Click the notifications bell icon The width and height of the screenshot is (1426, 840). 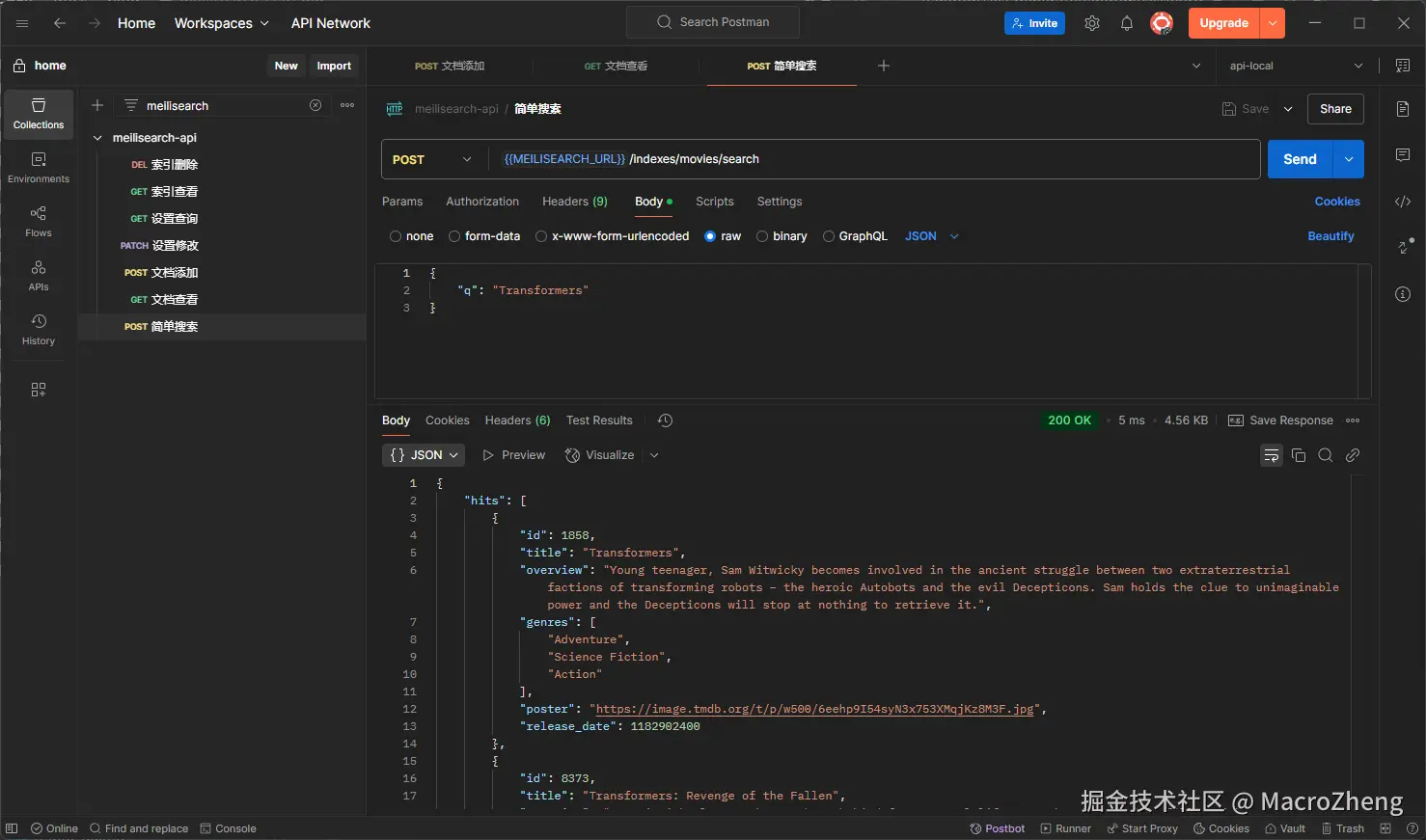coord(1126,23)
